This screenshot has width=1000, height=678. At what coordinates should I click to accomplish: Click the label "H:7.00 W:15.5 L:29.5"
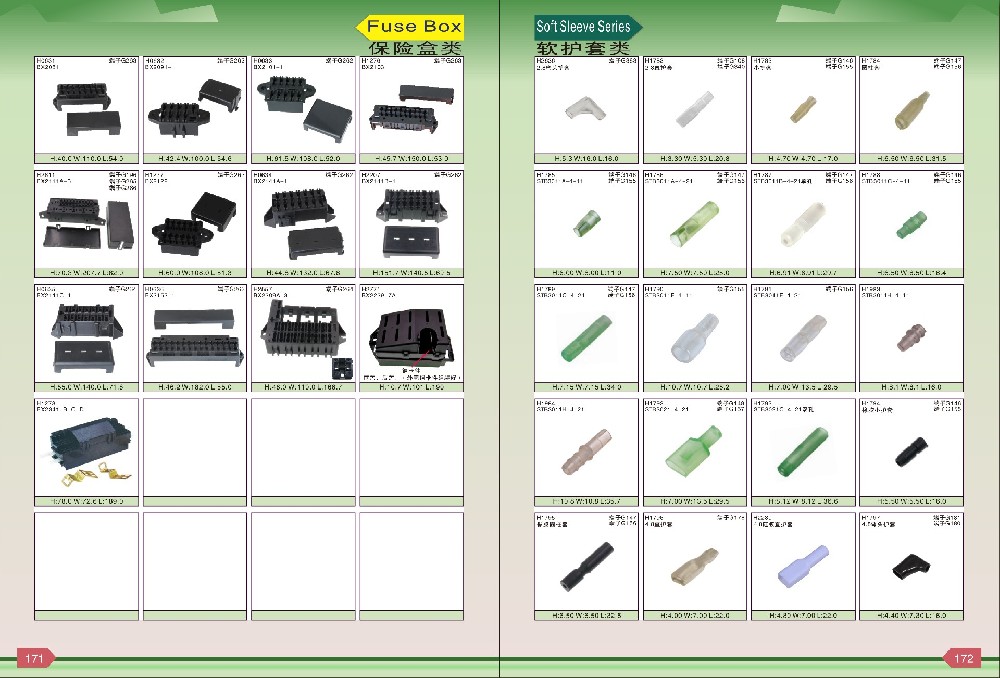click(x=695, y=501)
